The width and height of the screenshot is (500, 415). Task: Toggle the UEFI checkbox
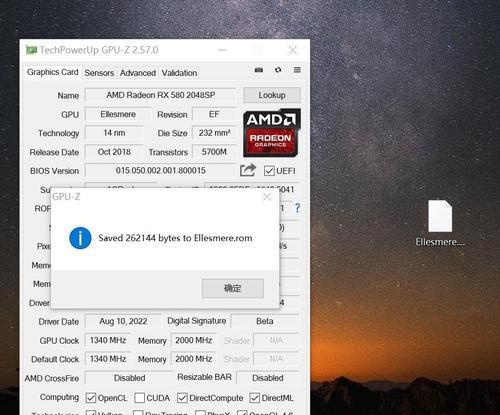point(269,171)
